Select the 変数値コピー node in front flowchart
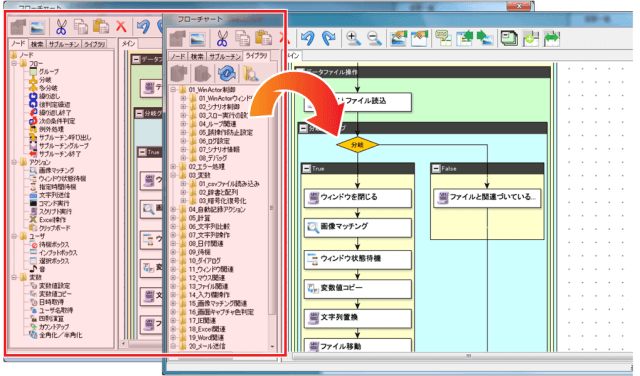Viewport: 640px width, 376px height. [x=358, y=289]
